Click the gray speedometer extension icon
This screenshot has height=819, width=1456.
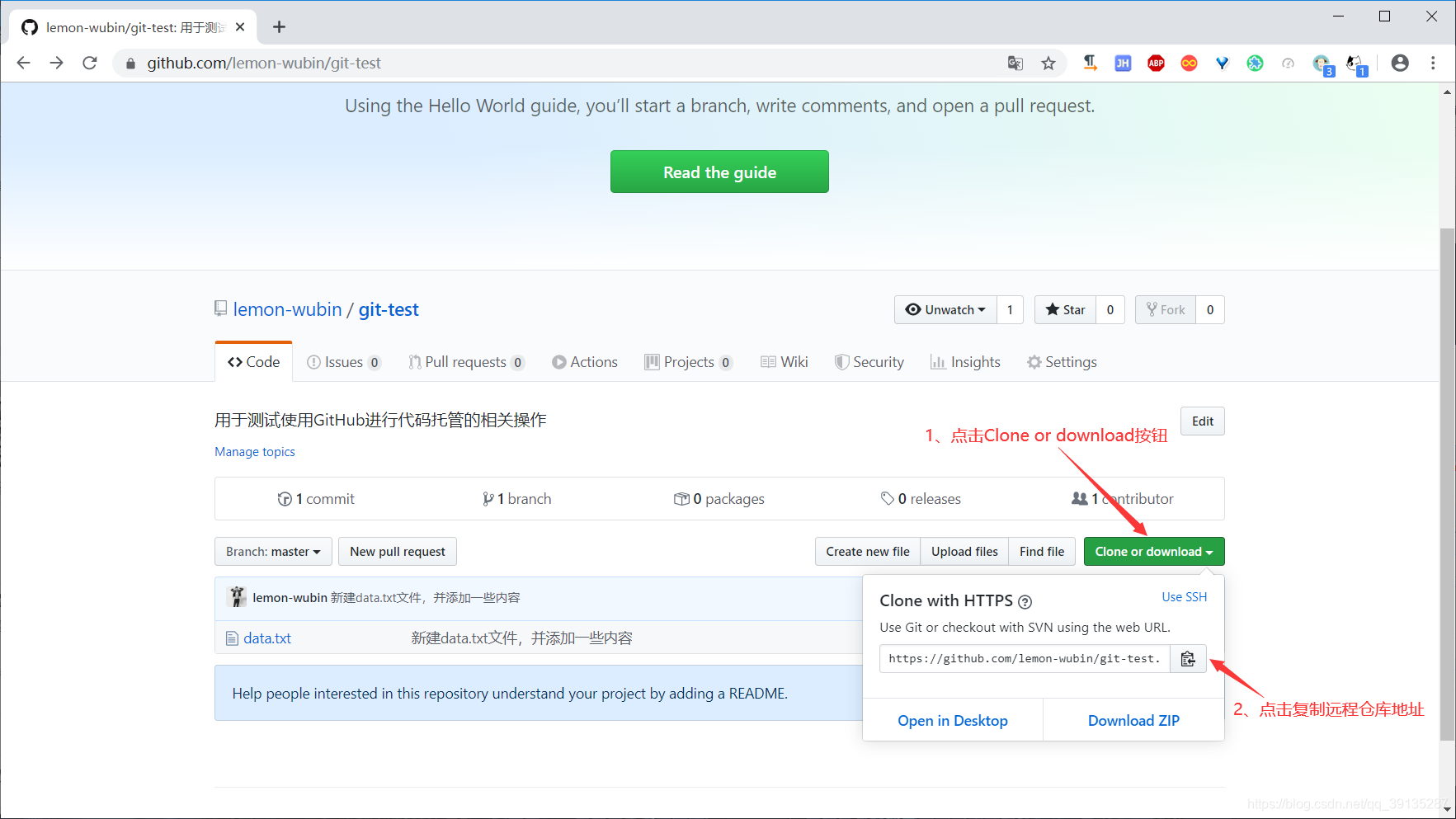pos(1288,63)
